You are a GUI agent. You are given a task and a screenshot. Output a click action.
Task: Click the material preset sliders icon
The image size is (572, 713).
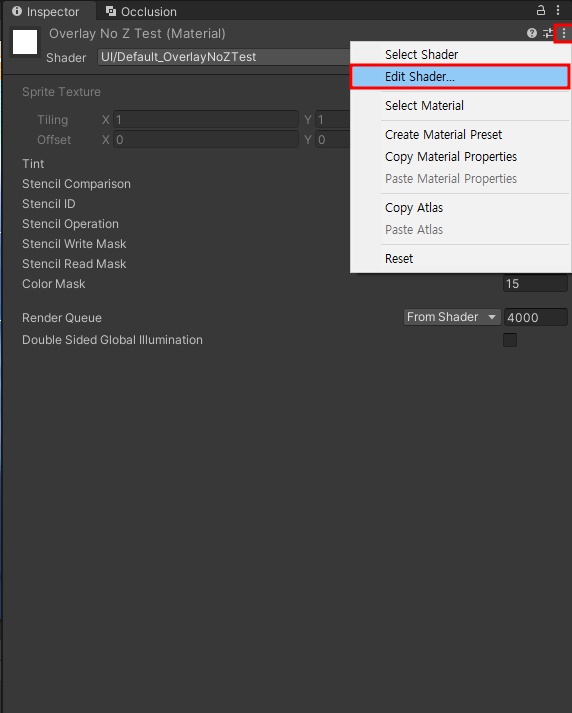(547, 33)
